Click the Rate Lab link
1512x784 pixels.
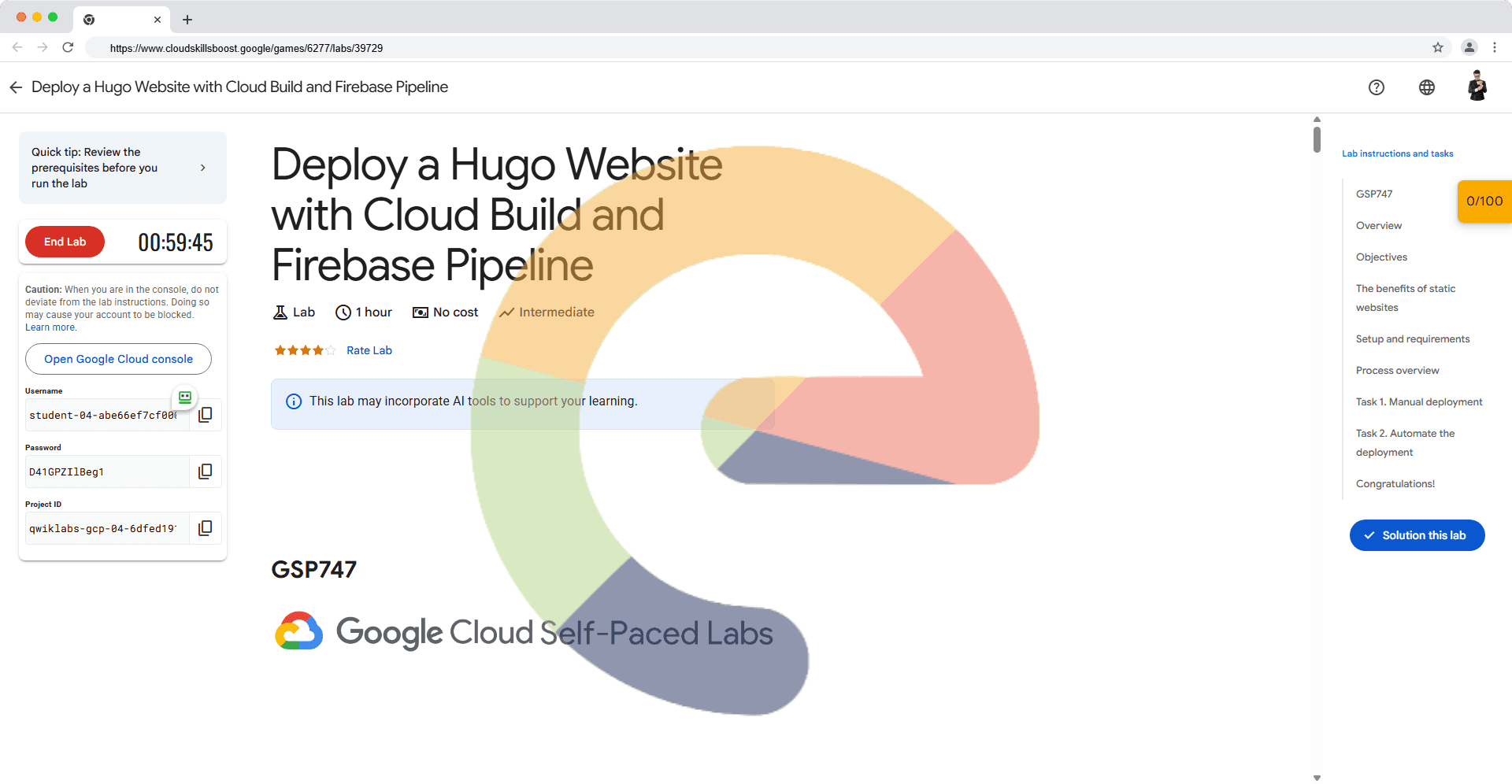click(369, 350)
